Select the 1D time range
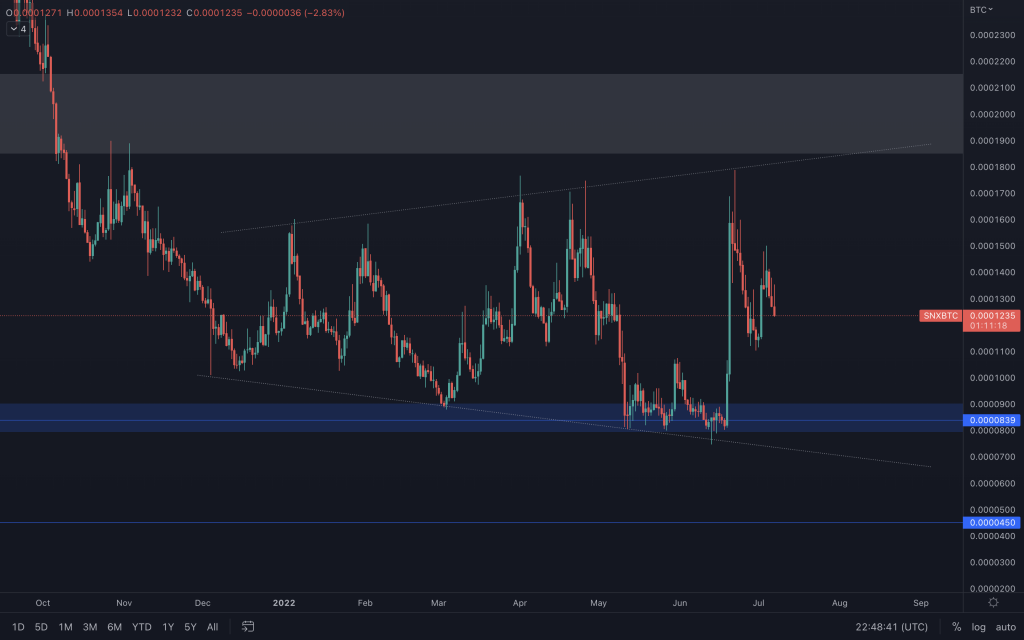The width and height of the screenshot is (1024, 640). (x=16, y=627)
